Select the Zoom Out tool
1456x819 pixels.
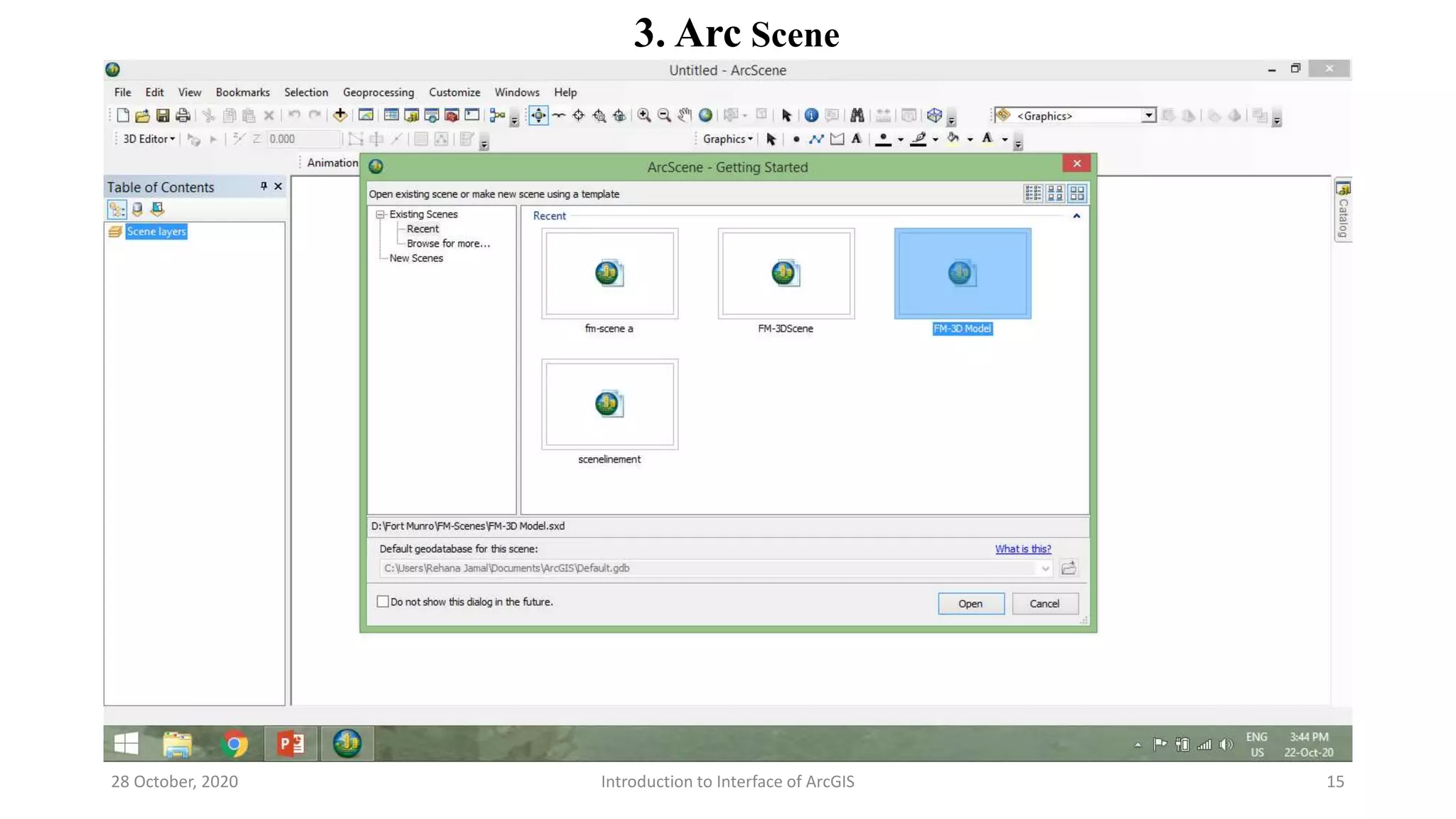coord(664,115)
